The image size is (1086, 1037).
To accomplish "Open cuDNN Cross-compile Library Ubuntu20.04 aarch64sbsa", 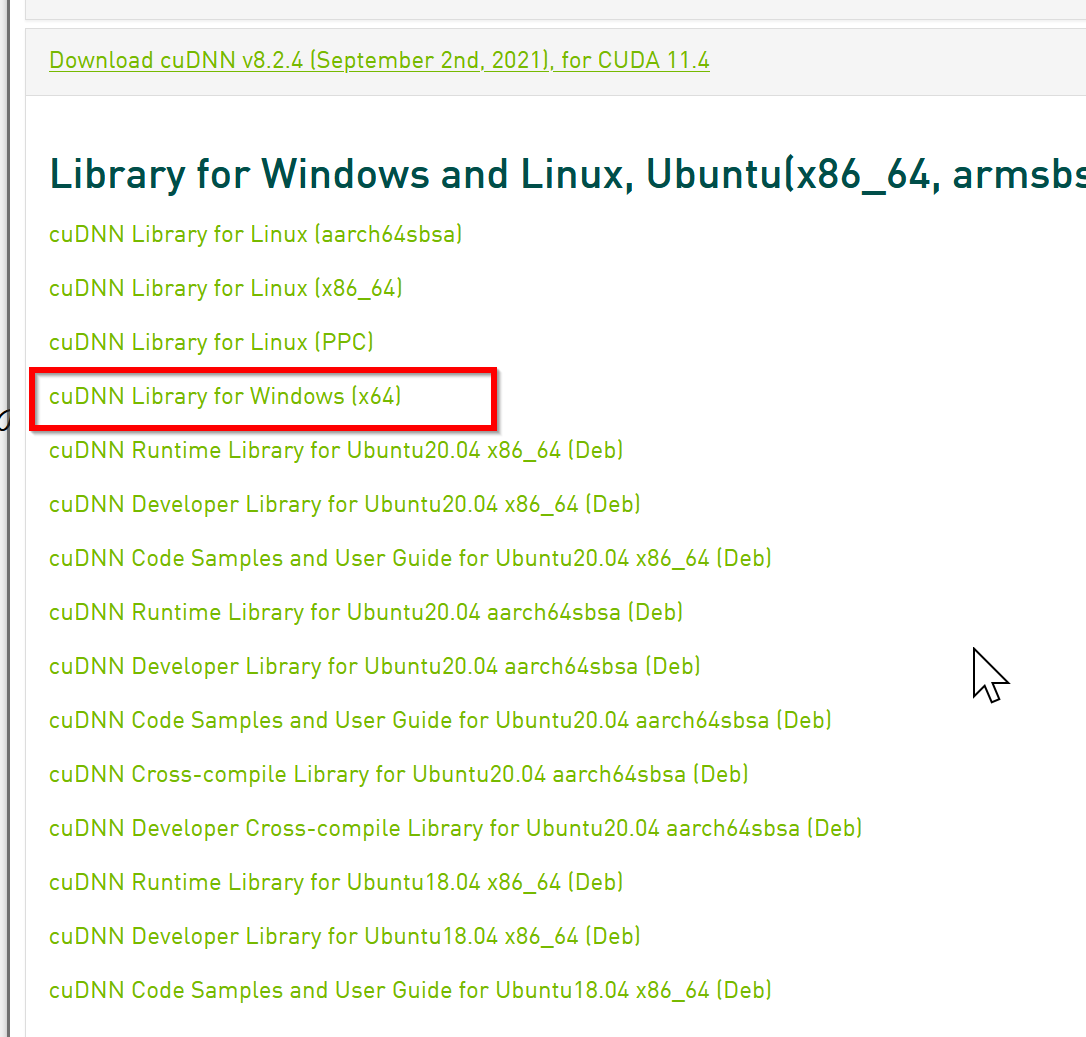I will tap(399, 774).
